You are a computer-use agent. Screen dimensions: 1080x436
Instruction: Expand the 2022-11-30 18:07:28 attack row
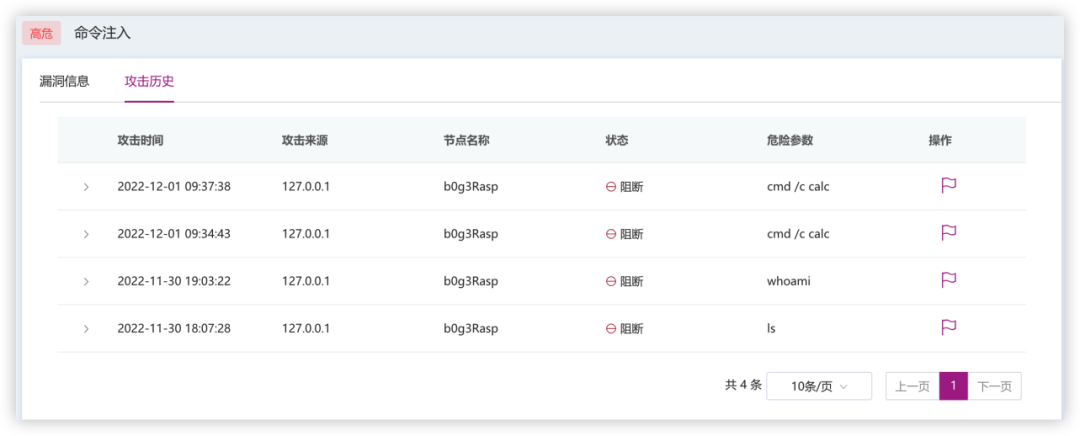tap(86, 329)
